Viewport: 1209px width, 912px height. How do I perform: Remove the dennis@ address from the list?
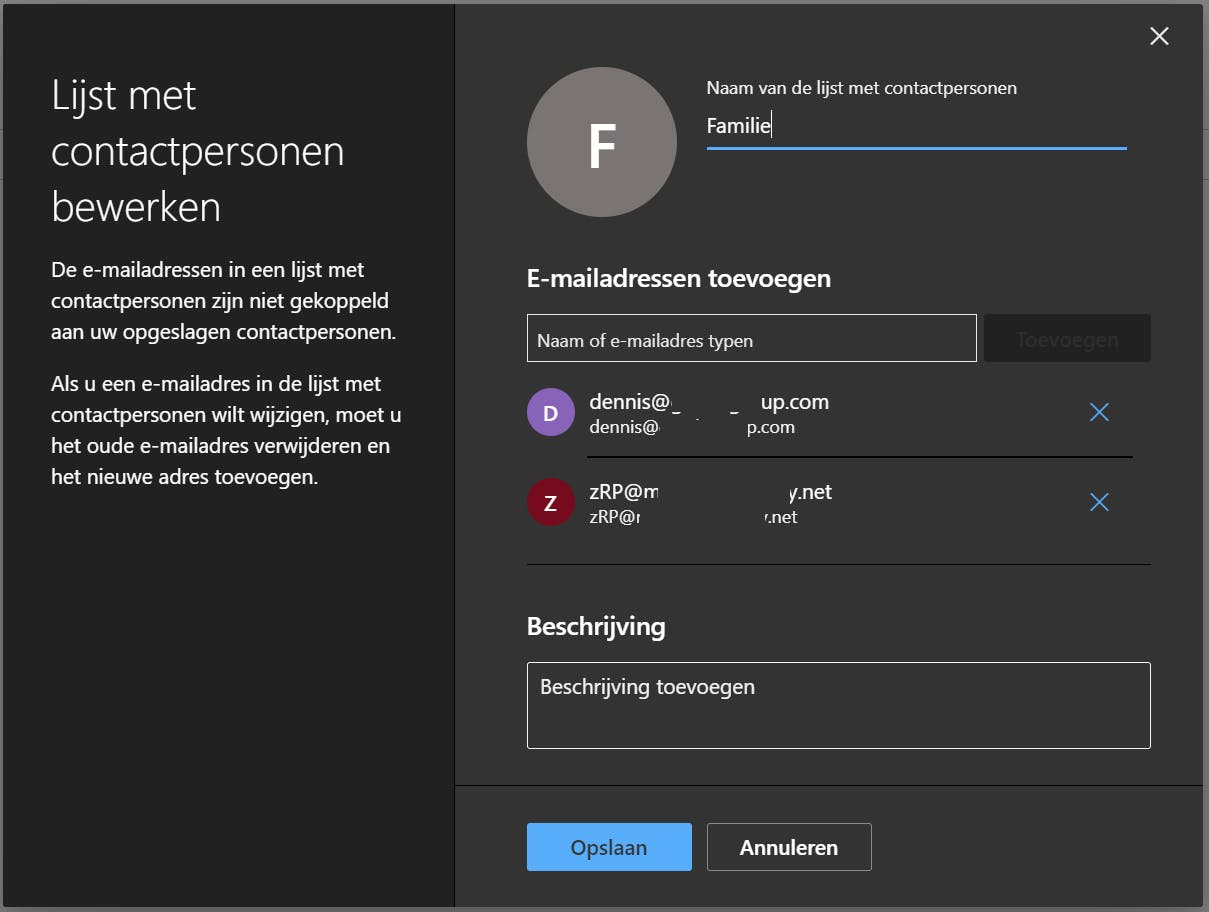click(x=1099, y=412)
